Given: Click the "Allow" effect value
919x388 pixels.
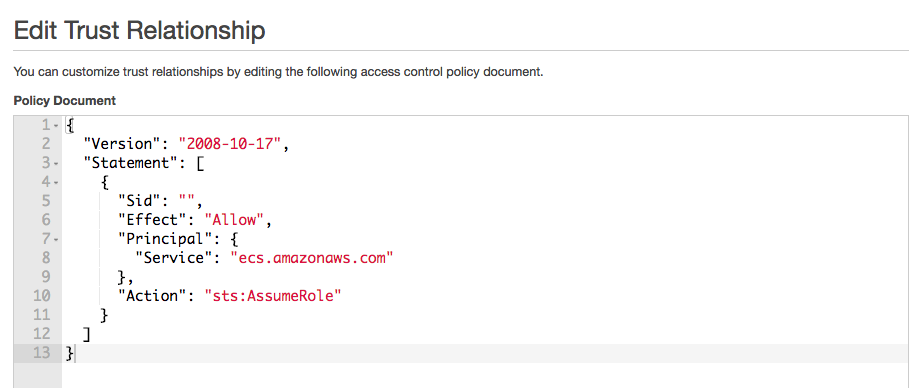Looking at the screenshot, I should coord(235,220).
